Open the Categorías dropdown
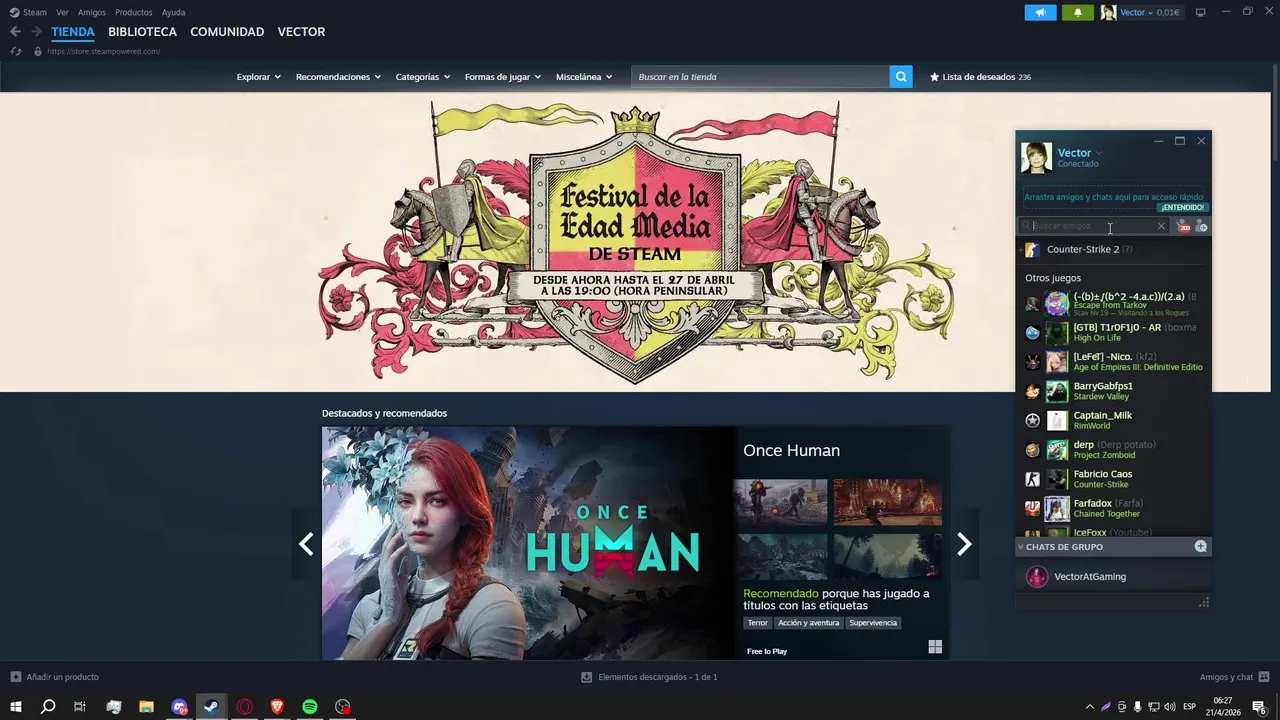 422,77
